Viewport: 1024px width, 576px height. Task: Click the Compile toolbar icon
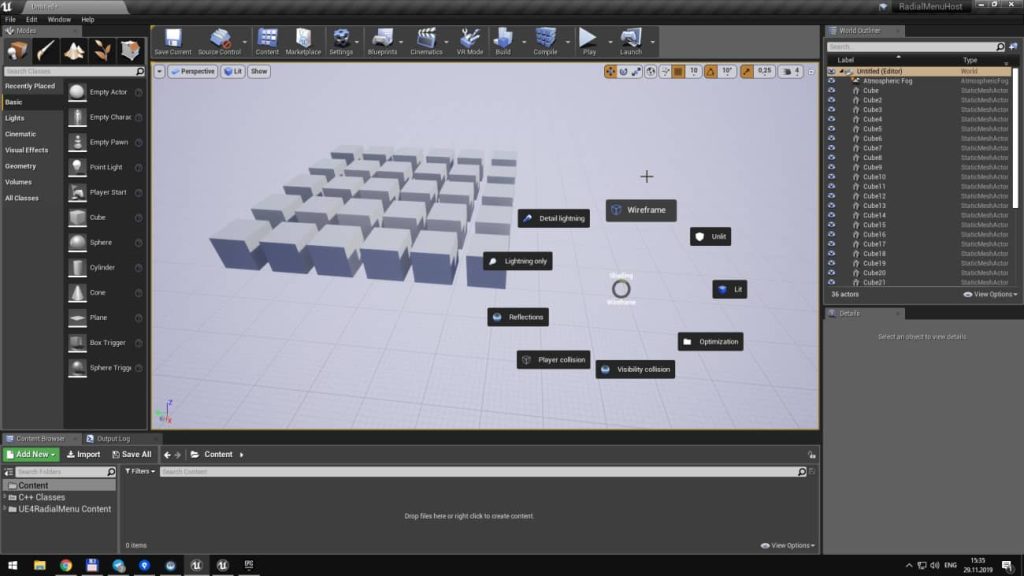pyautogui.click(x=545, y=42)
